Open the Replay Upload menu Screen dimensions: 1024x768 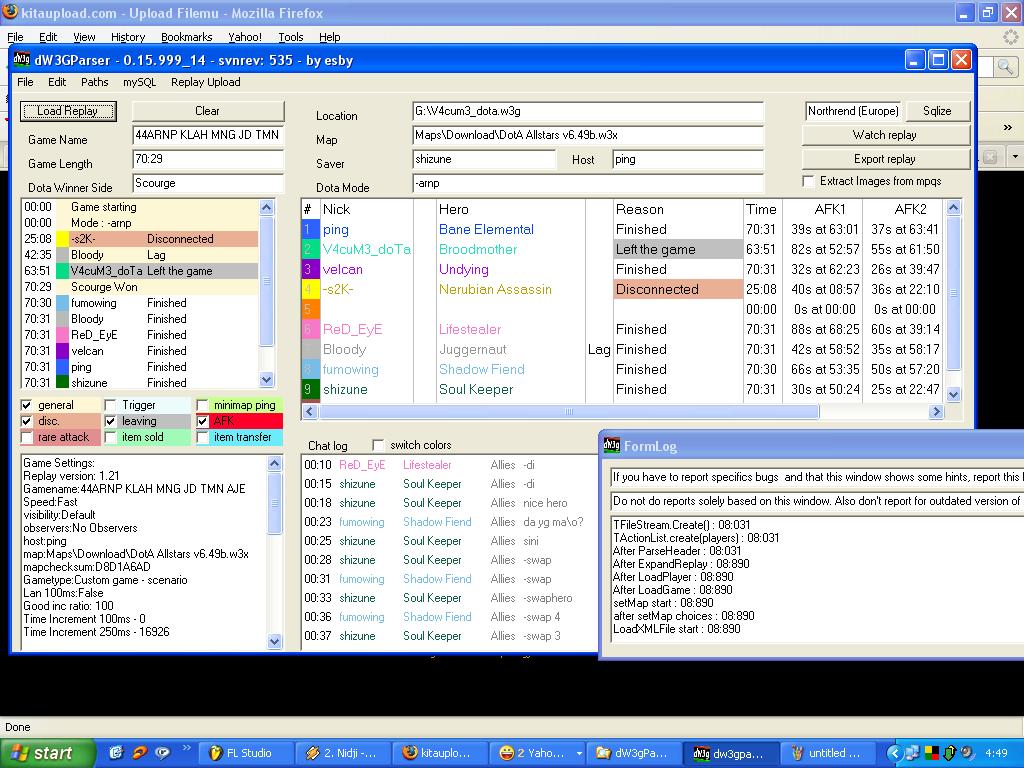pos(206,82)
